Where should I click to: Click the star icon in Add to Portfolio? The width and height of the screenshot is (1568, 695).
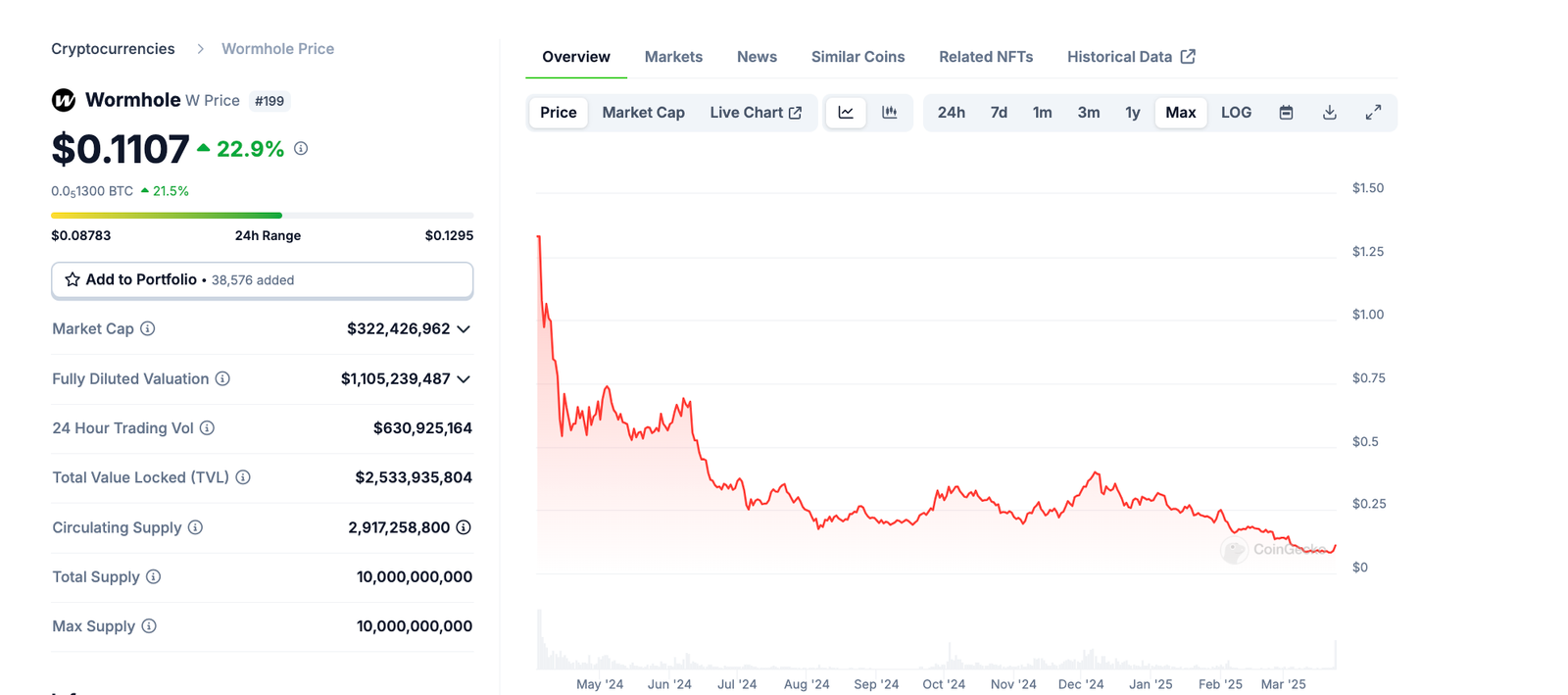73,279
